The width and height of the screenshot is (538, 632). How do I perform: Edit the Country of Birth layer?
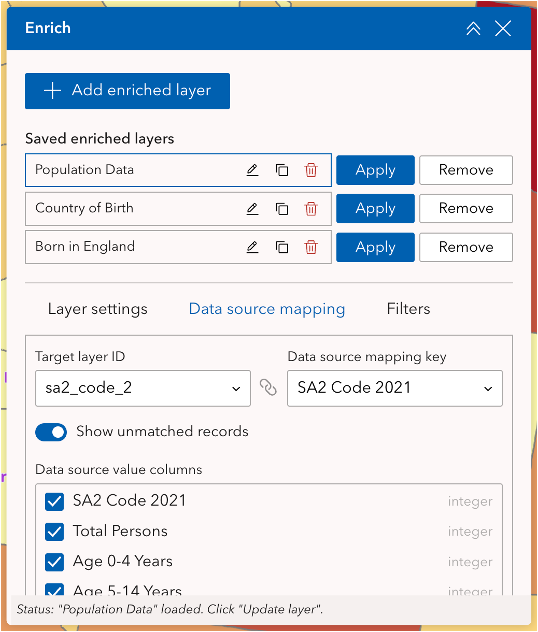tap(252, 209)
